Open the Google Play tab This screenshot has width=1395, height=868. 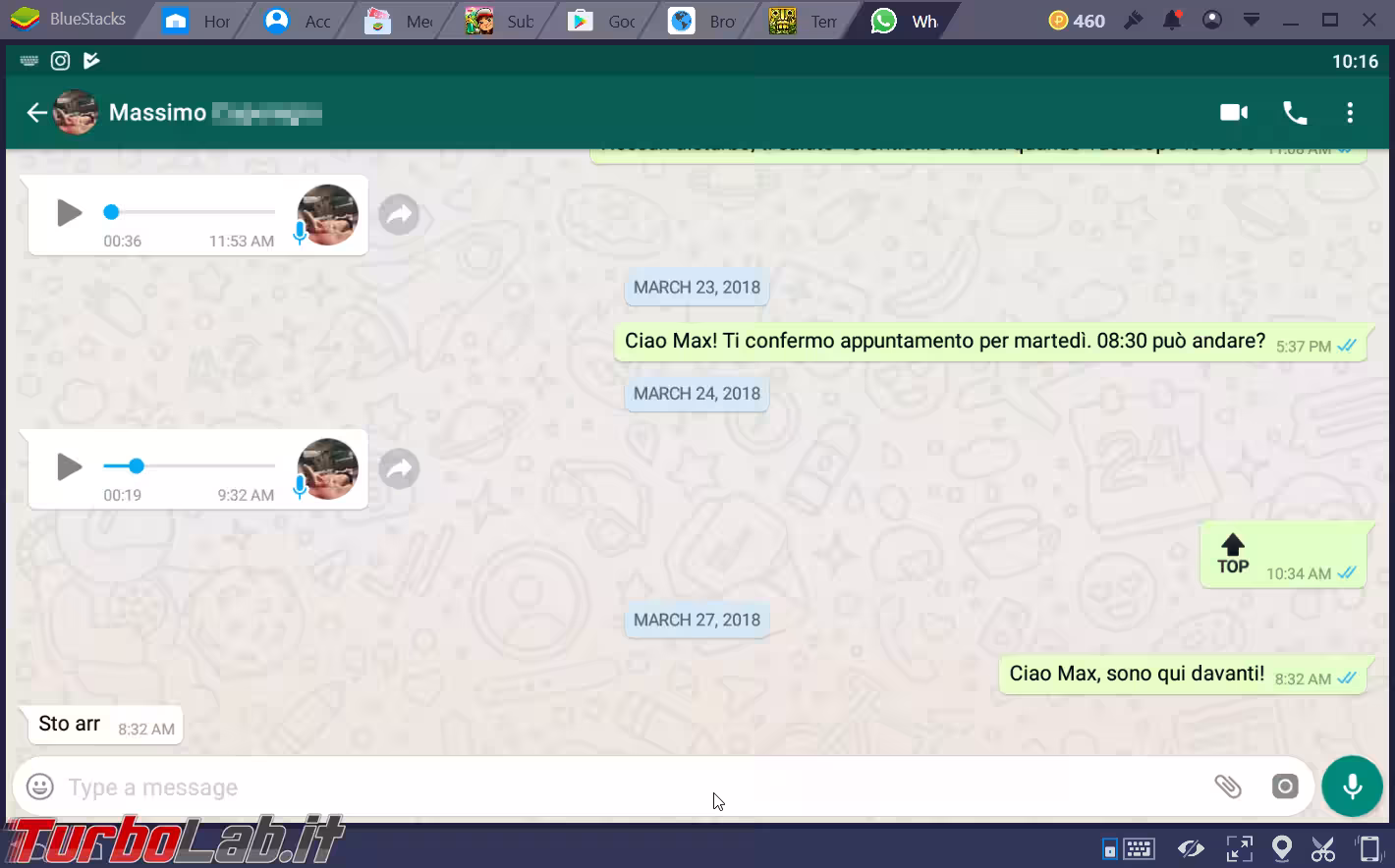coord(601,21)
